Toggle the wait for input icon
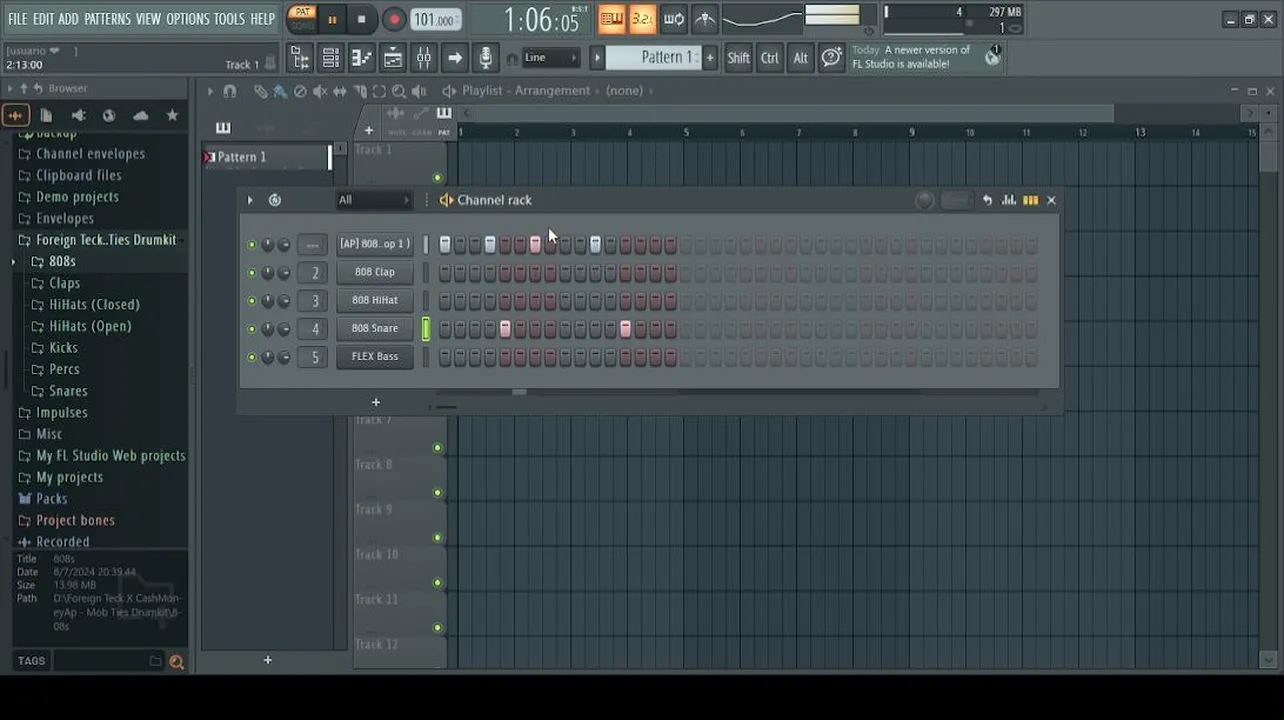The width and height of the screenshot is (1284, 720). click(x=673, y=19)
